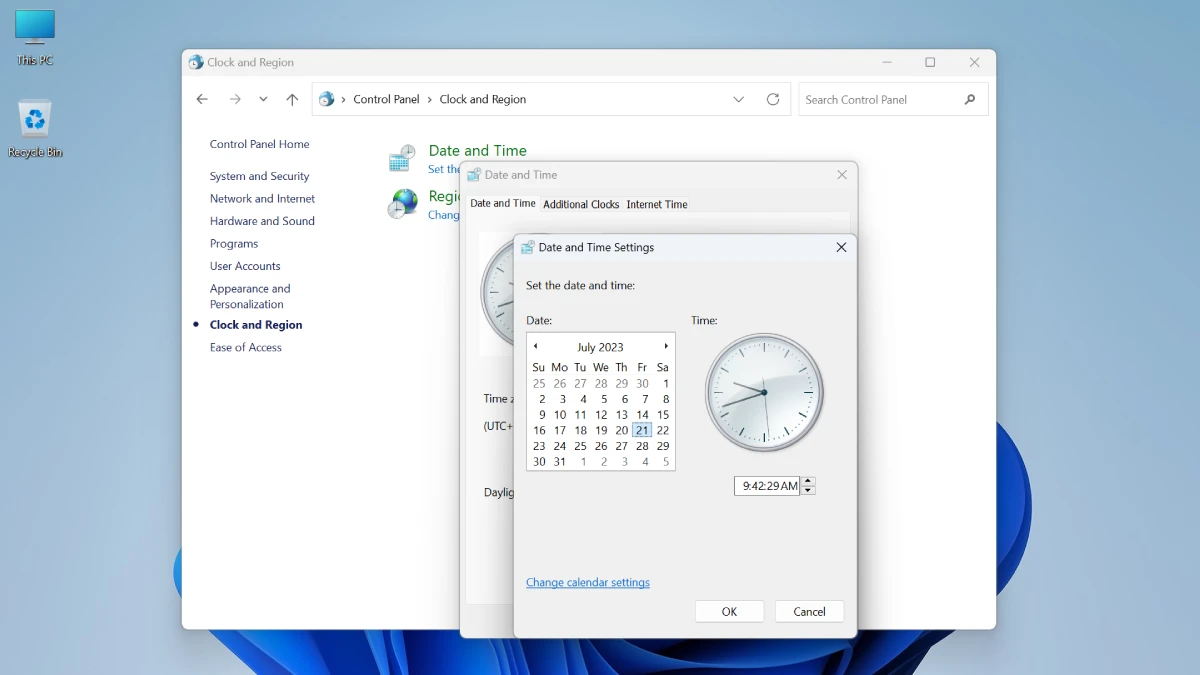Select July 29 in the calendar
The image size is (1200, 675).
pos(663,446)
